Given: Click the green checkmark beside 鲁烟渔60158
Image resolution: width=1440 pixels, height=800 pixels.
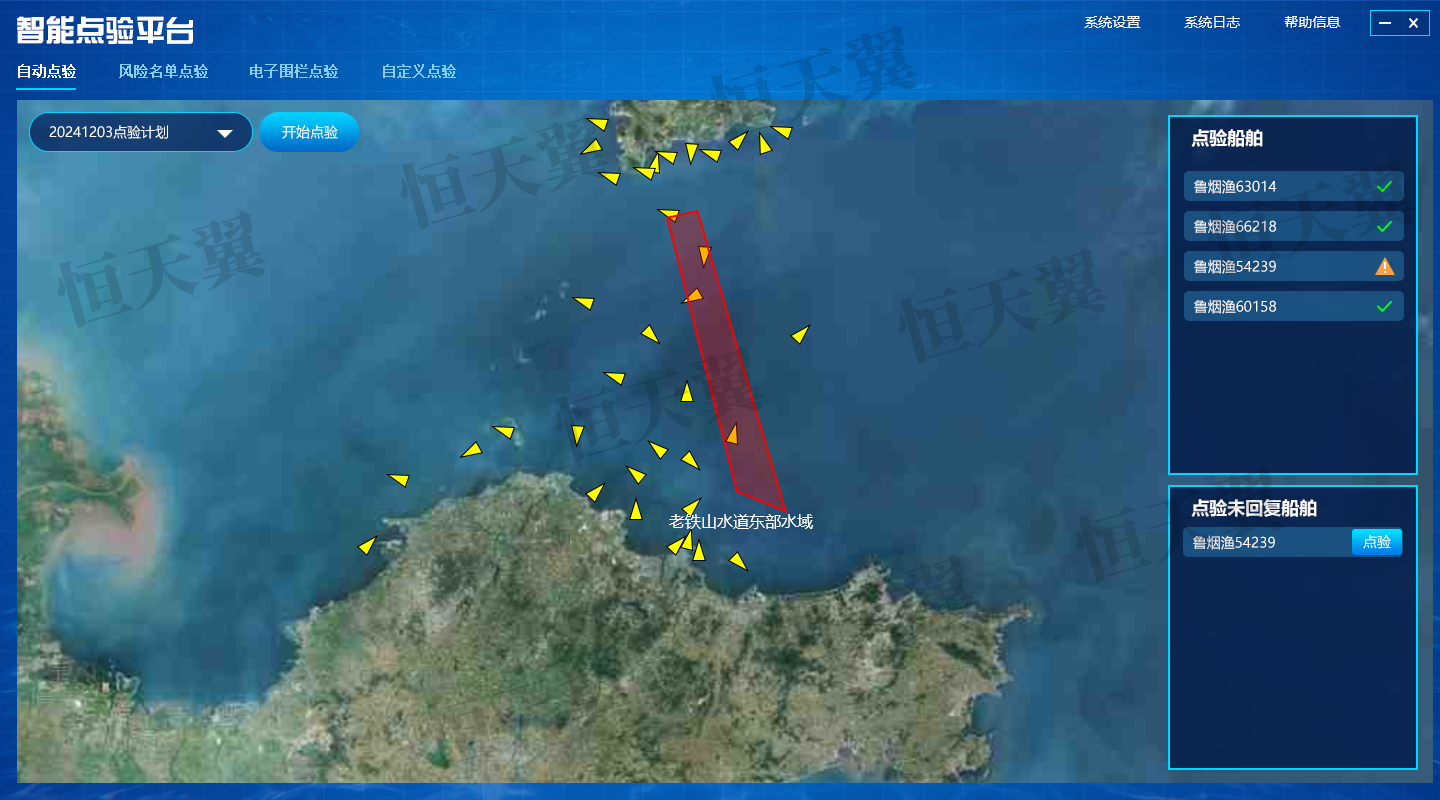Looking at the screenshot, I should 1384,307.
